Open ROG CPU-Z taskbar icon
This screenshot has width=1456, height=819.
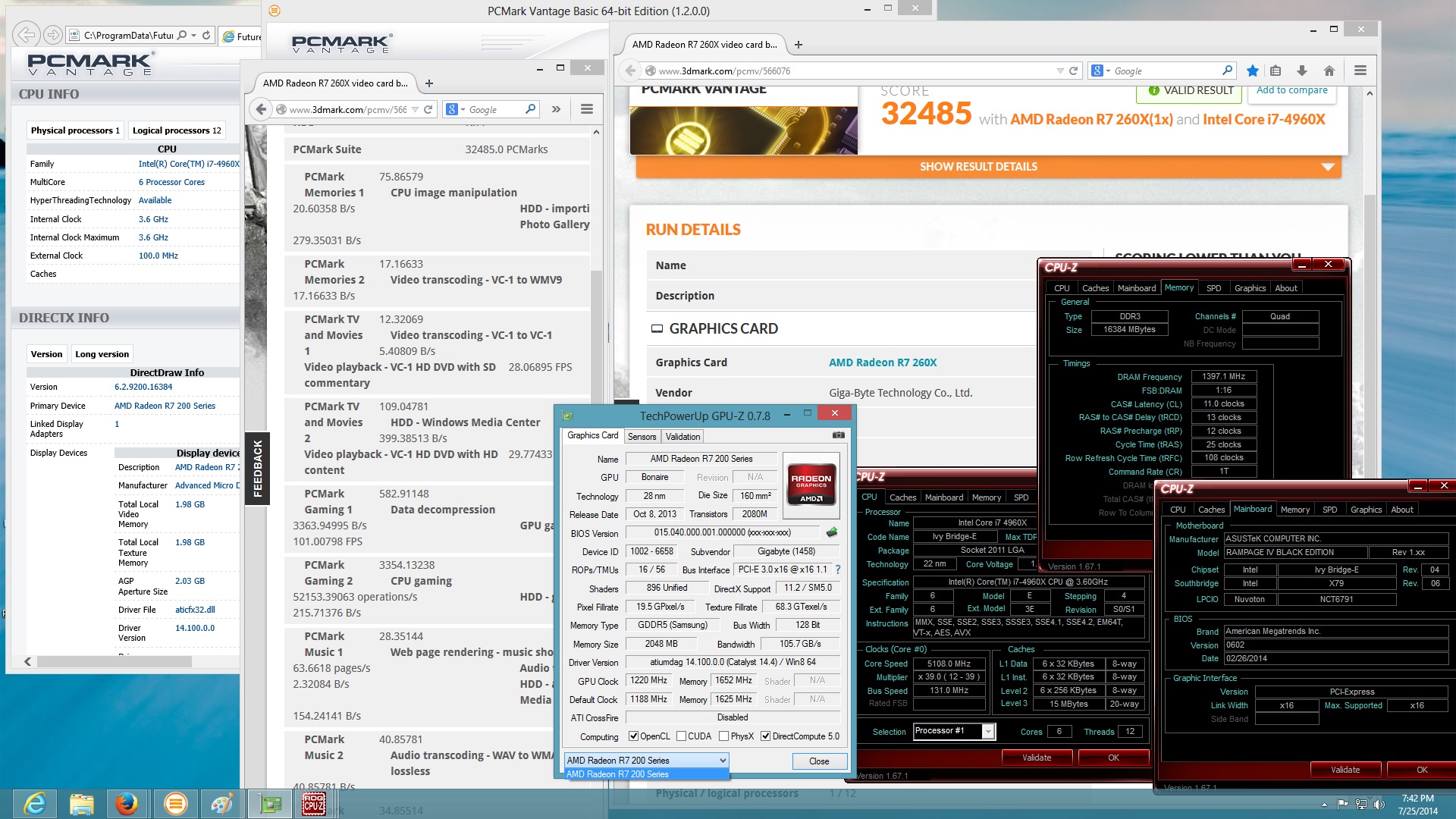313,803
